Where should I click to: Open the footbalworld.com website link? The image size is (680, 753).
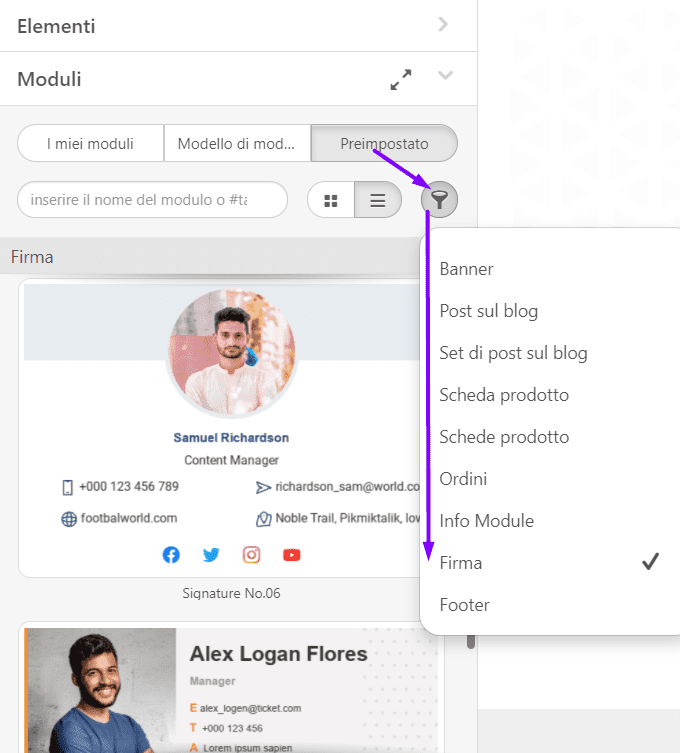pyautogui.click(x=129, y=518)
